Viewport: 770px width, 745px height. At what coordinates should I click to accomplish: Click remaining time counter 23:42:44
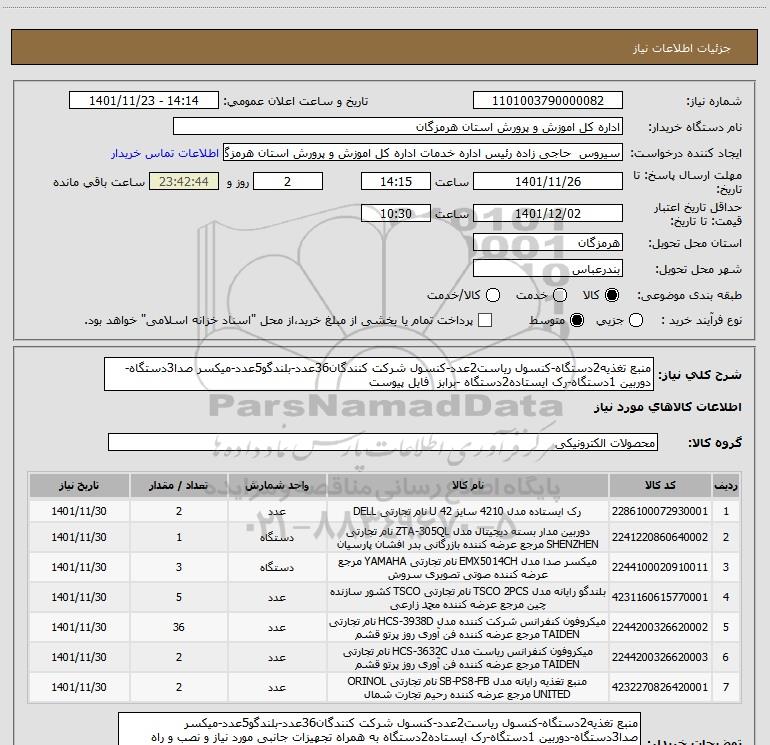coord(184,182)
